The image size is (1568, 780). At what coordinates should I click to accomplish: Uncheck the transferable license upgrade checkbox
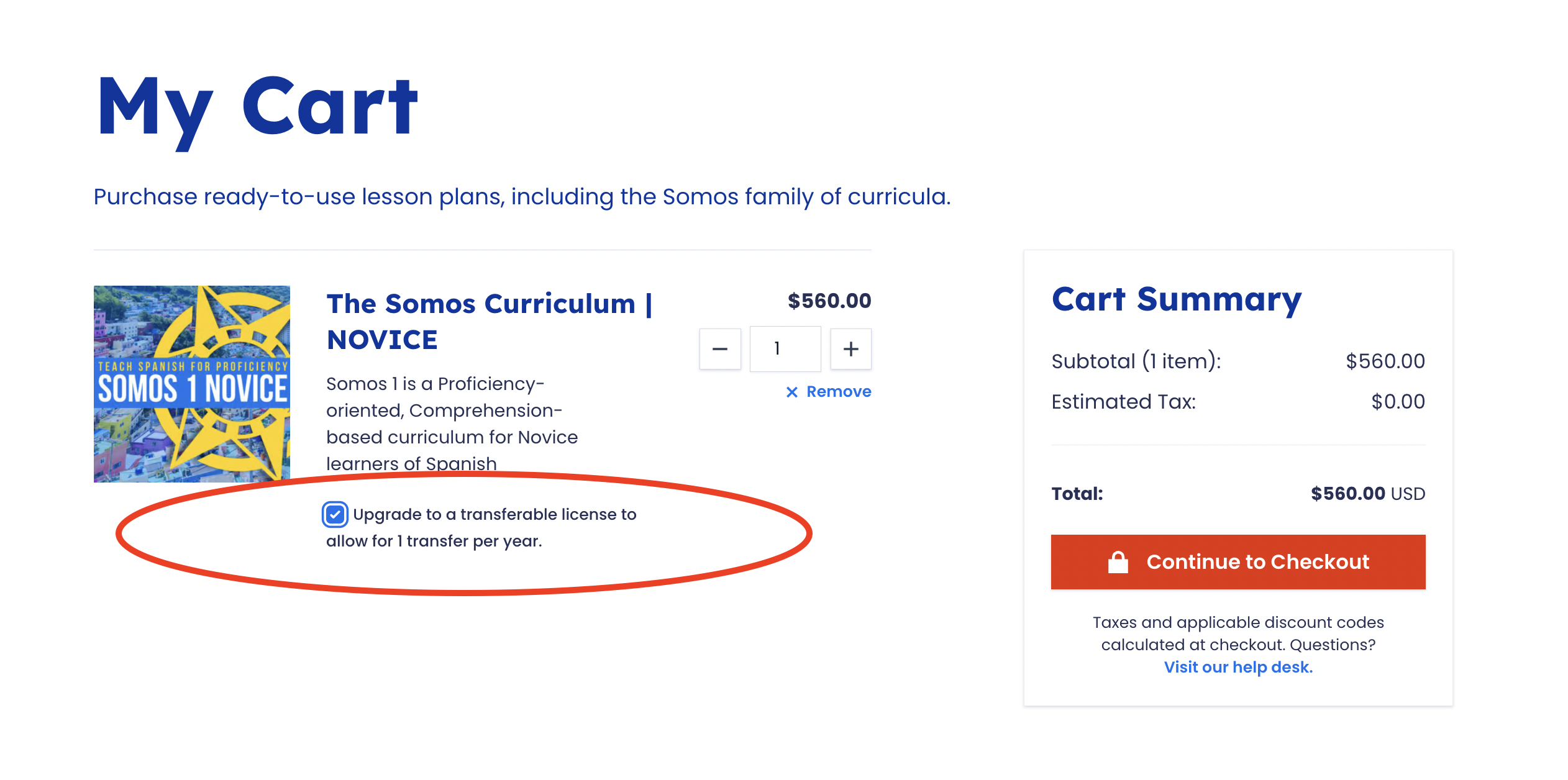pos(335,515)
